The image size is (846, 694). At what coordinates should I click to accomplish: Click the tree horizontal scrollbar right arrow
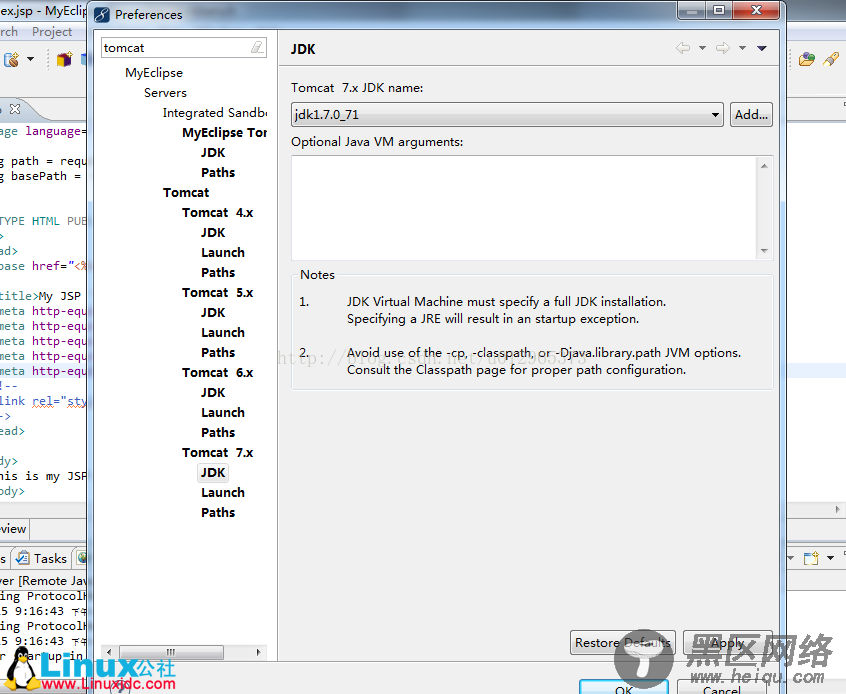(x=258, y=652)
